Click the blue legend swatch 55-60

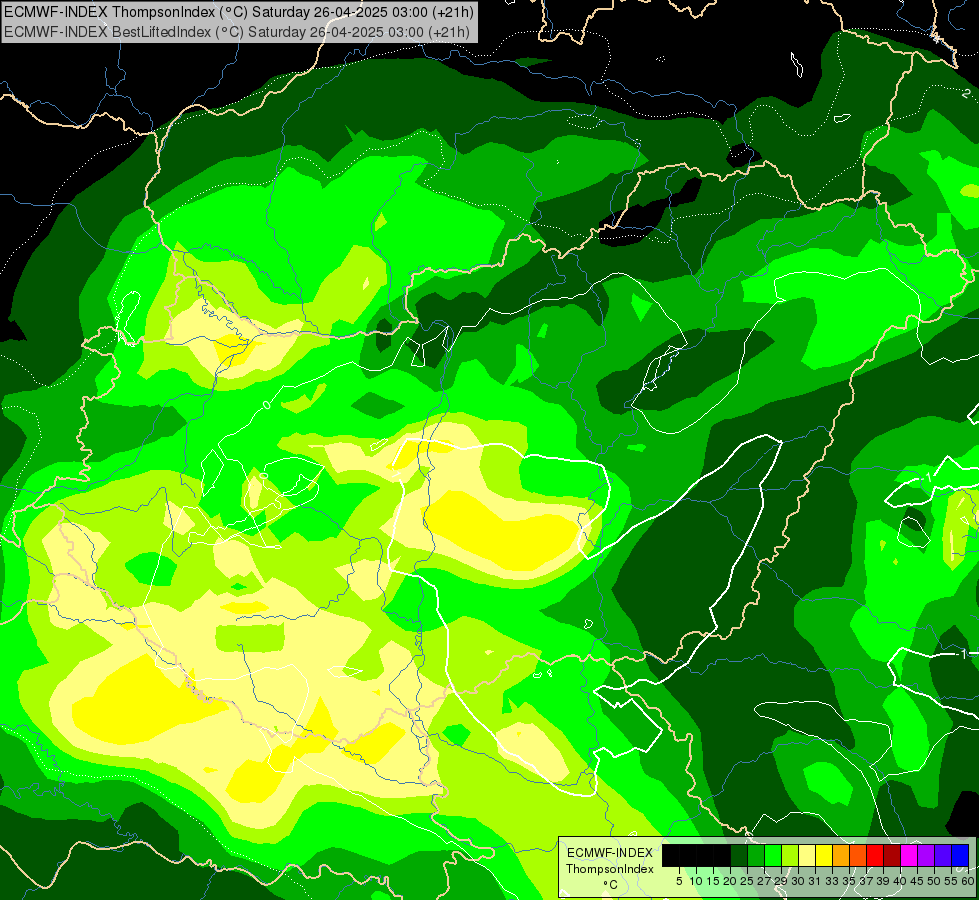pos(960,855)
